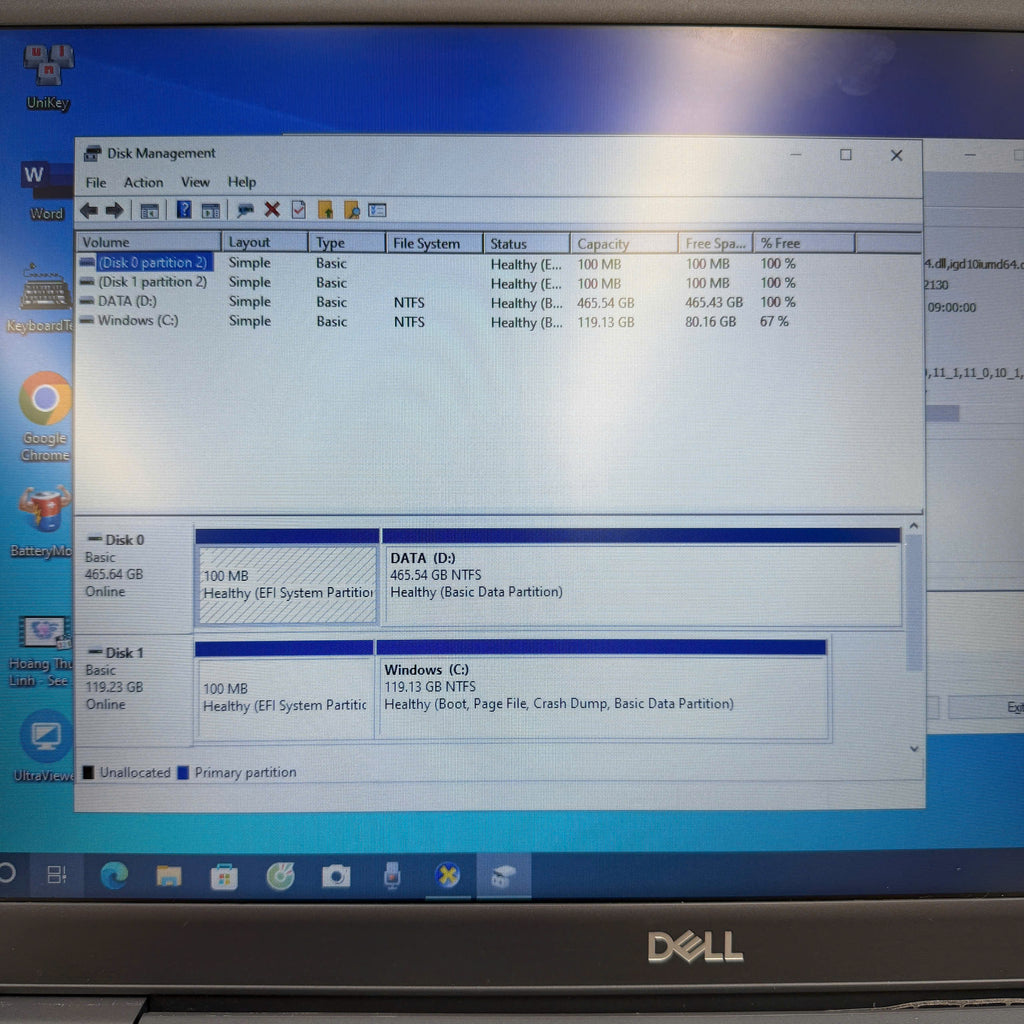Open File Explorer from the taskbar
Viewport: 1024px width, 1024px height.
pyautogui.click(x=169, y=877)
